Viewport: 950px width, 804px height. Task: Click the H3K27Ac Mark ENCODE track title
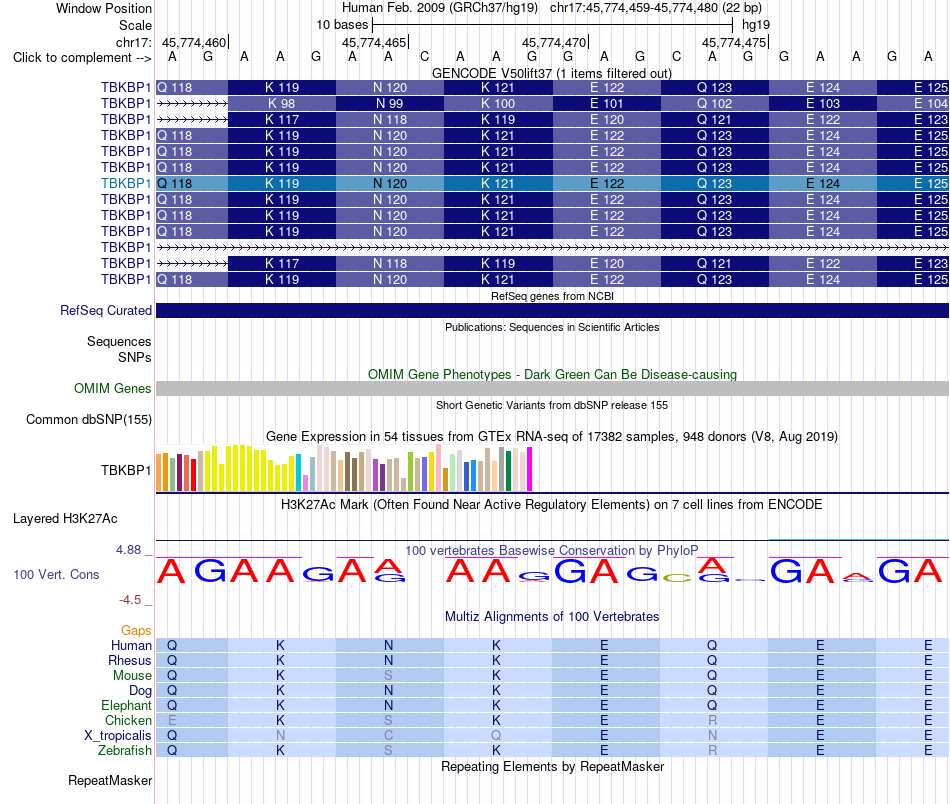click(552, 505)
